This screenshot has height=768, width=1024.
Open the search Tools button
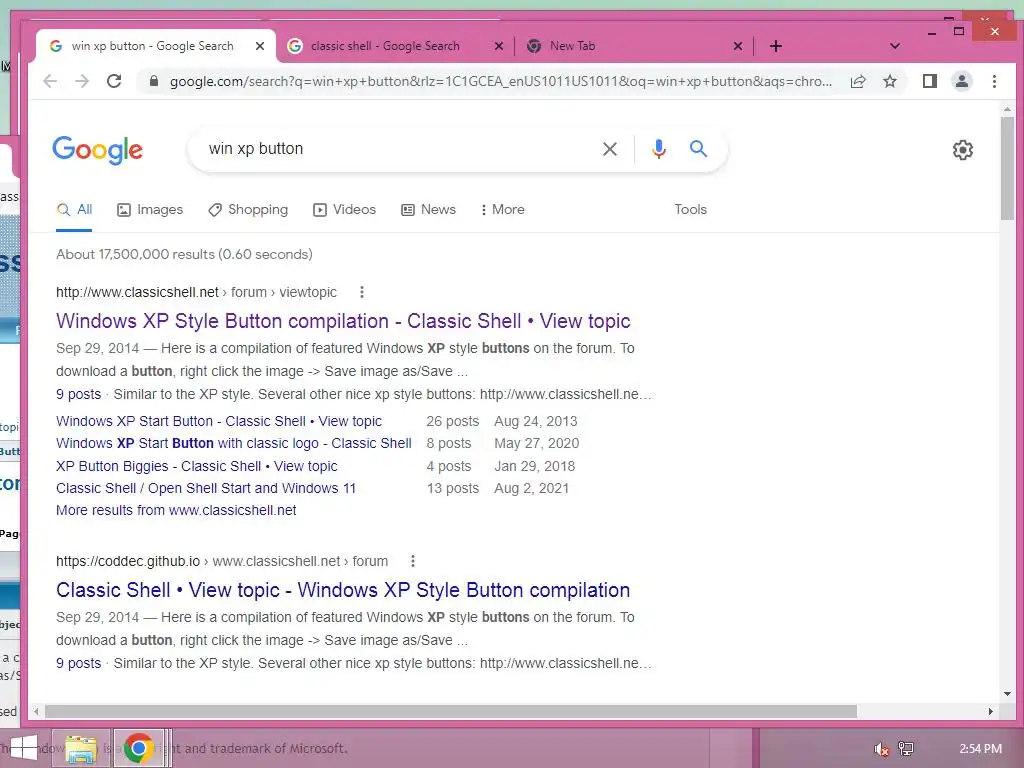[690, 210]
